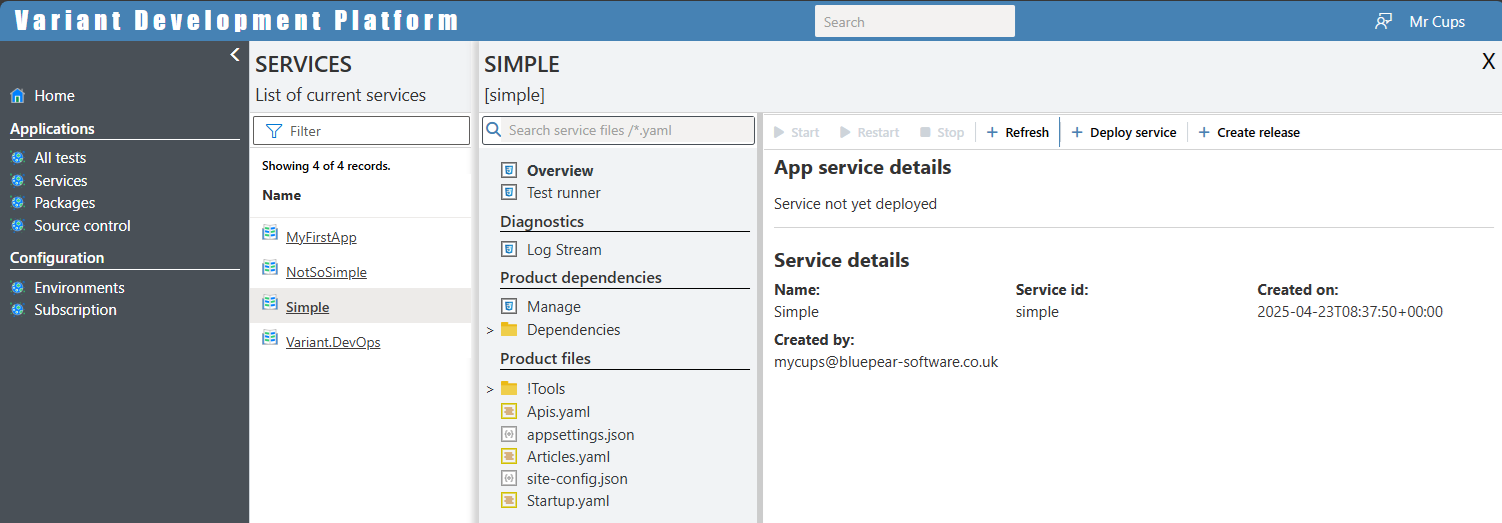
Task: Open the Environments configuration page
Action: [x=79, y=288]
